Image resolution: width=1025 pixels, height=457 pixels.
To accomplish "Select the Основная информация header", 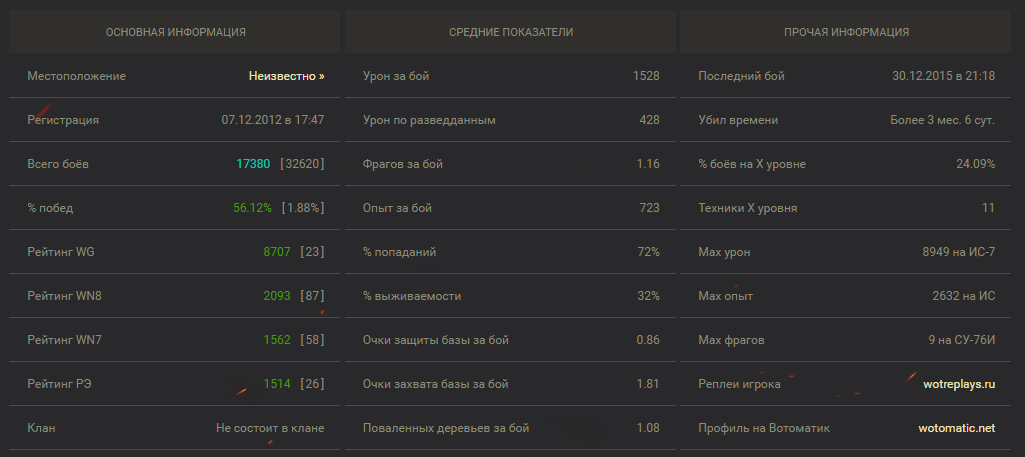I will (175, 32).
